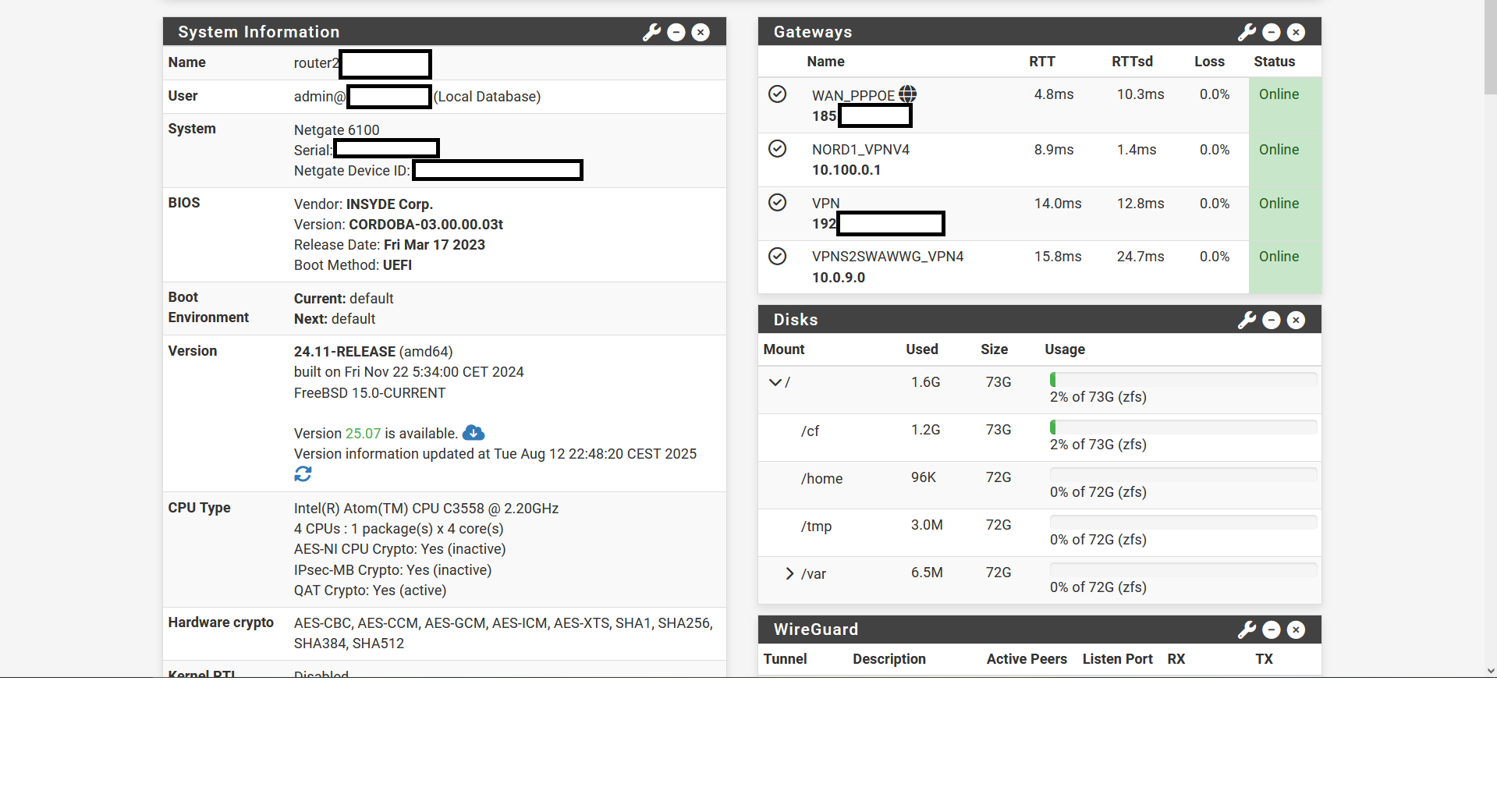Click the root / disk usage bar

click(x=1183, y=380)
